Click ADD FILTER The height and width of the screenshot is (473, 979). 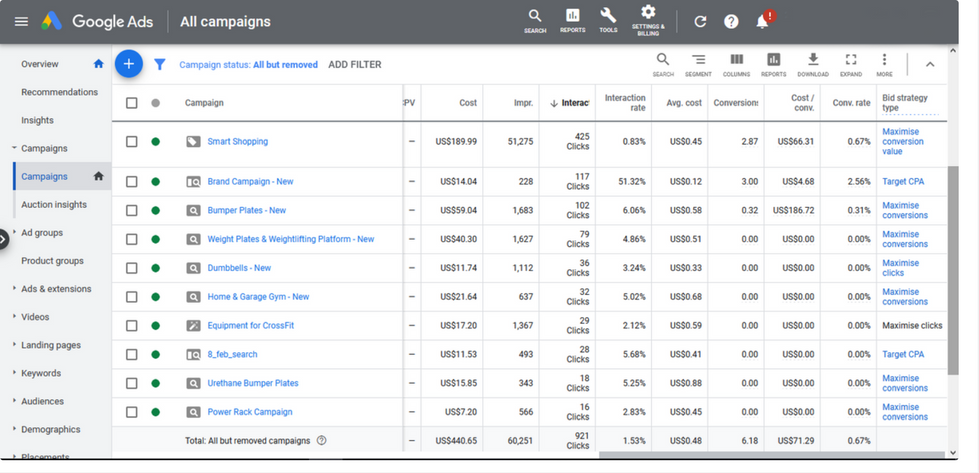tap(355, 64)
